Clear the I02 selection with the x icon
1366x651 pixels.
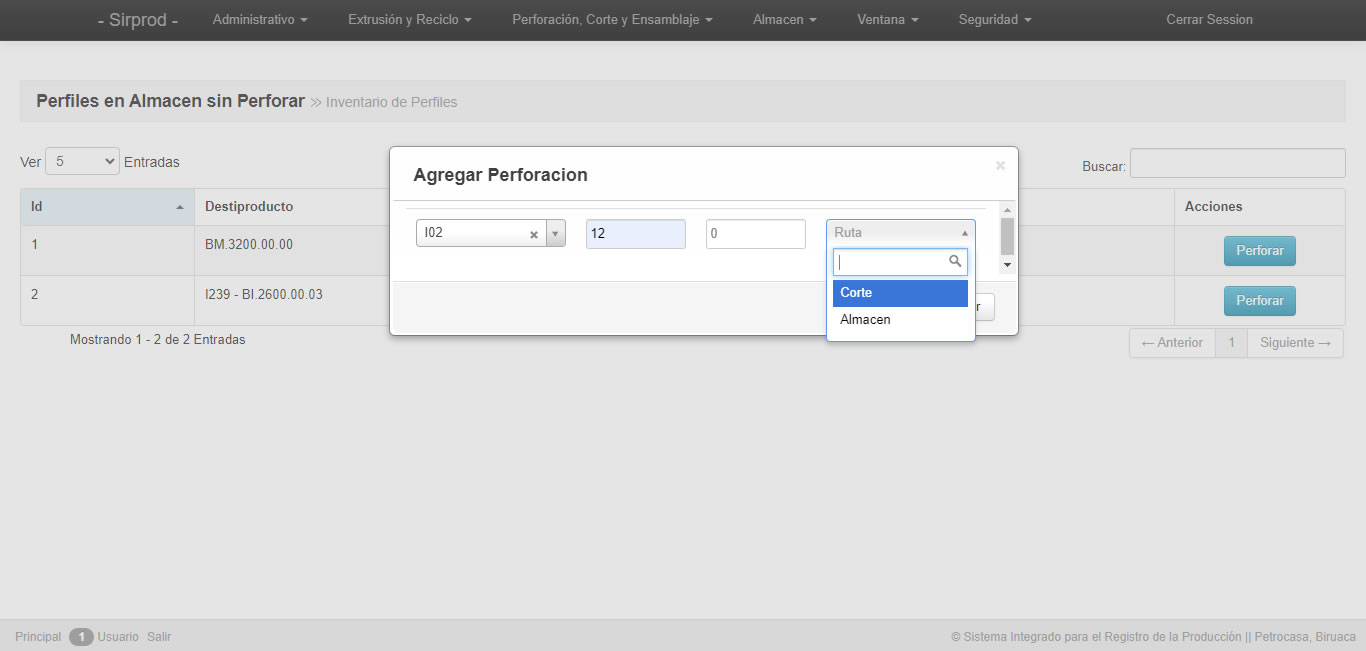(x=534, y=234)
